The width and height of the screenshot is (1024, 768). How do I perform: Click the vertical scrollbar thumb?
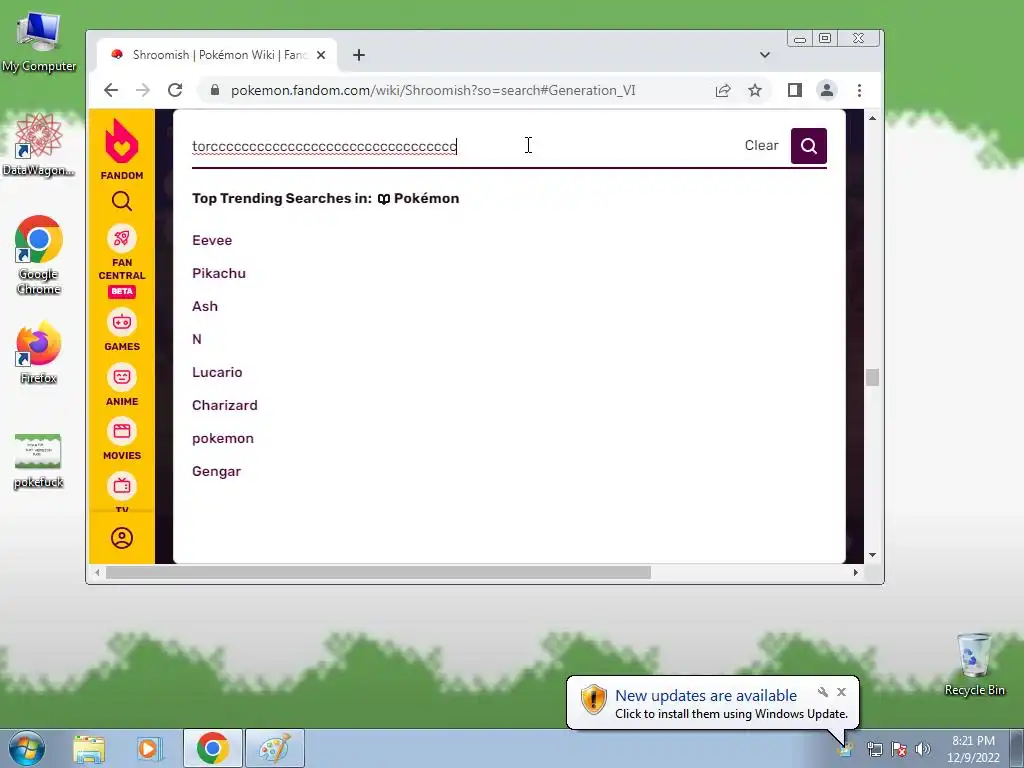872,377
